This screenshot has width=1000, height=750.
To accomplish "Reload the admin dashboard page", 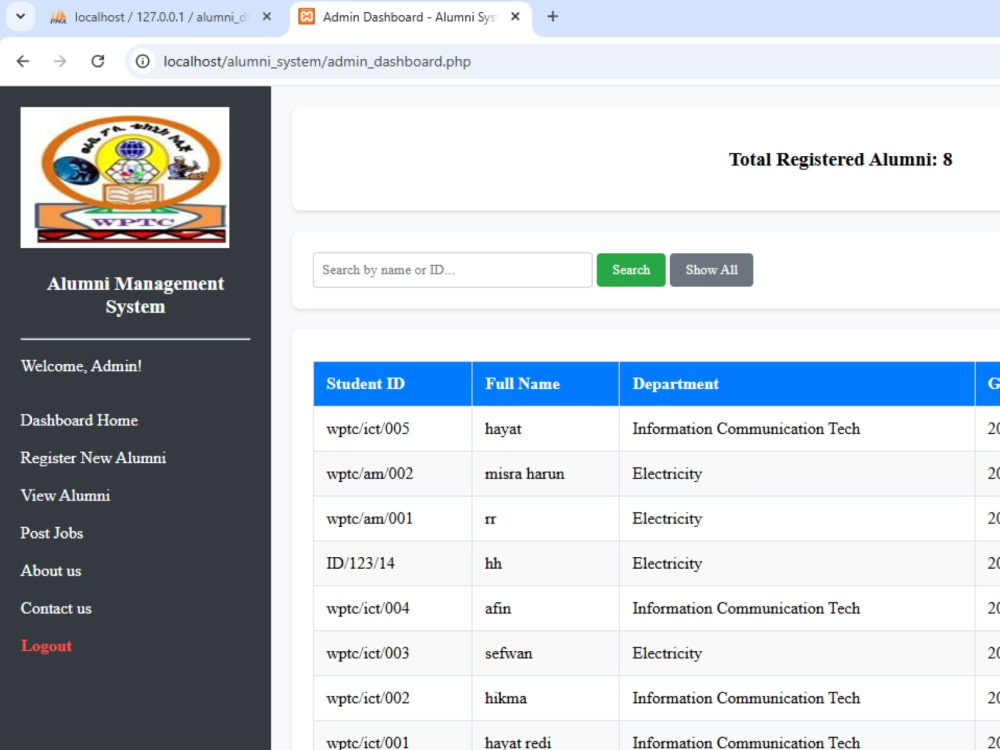I will click(98, 61).
